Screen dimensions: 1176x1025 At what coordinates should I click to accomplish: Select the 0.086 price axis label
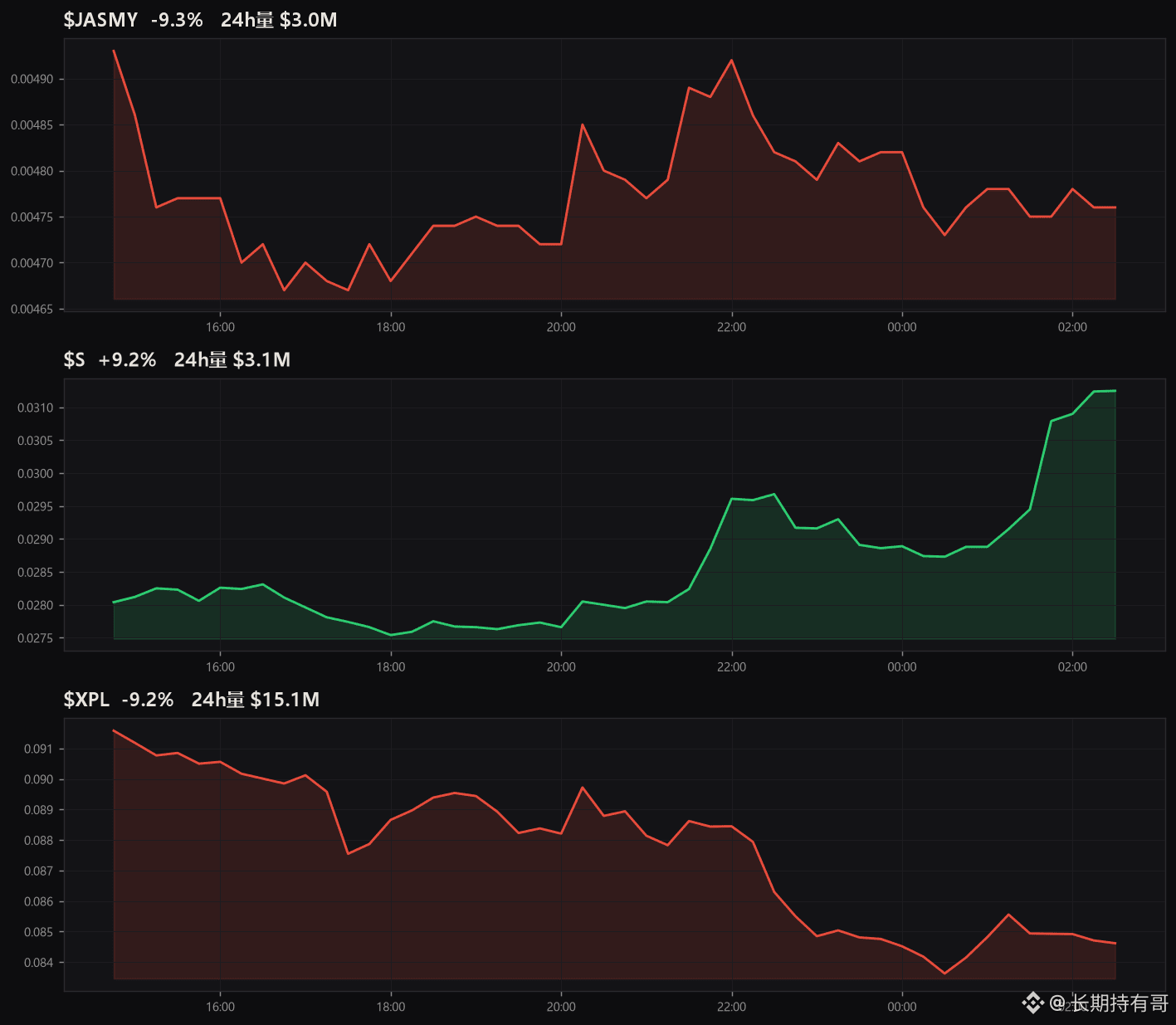pos(38,901)
